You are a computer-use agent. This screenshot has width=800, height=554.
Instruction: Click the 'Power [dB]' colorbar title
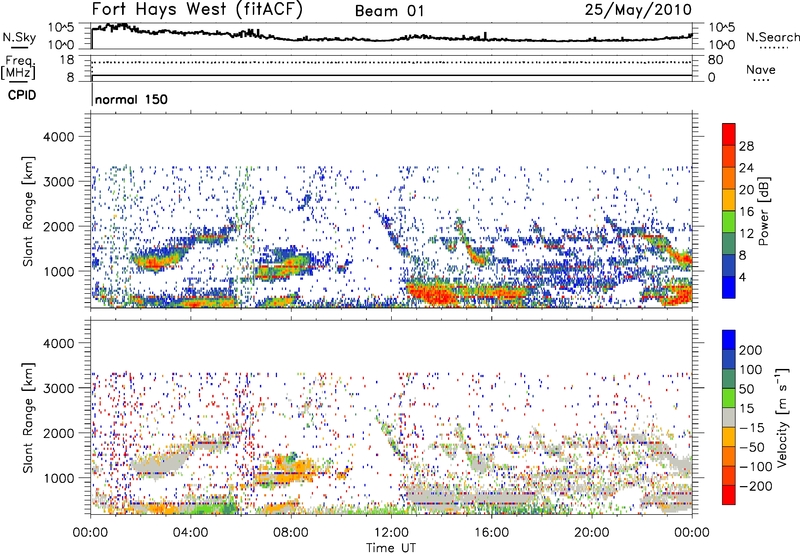[764, 211]
